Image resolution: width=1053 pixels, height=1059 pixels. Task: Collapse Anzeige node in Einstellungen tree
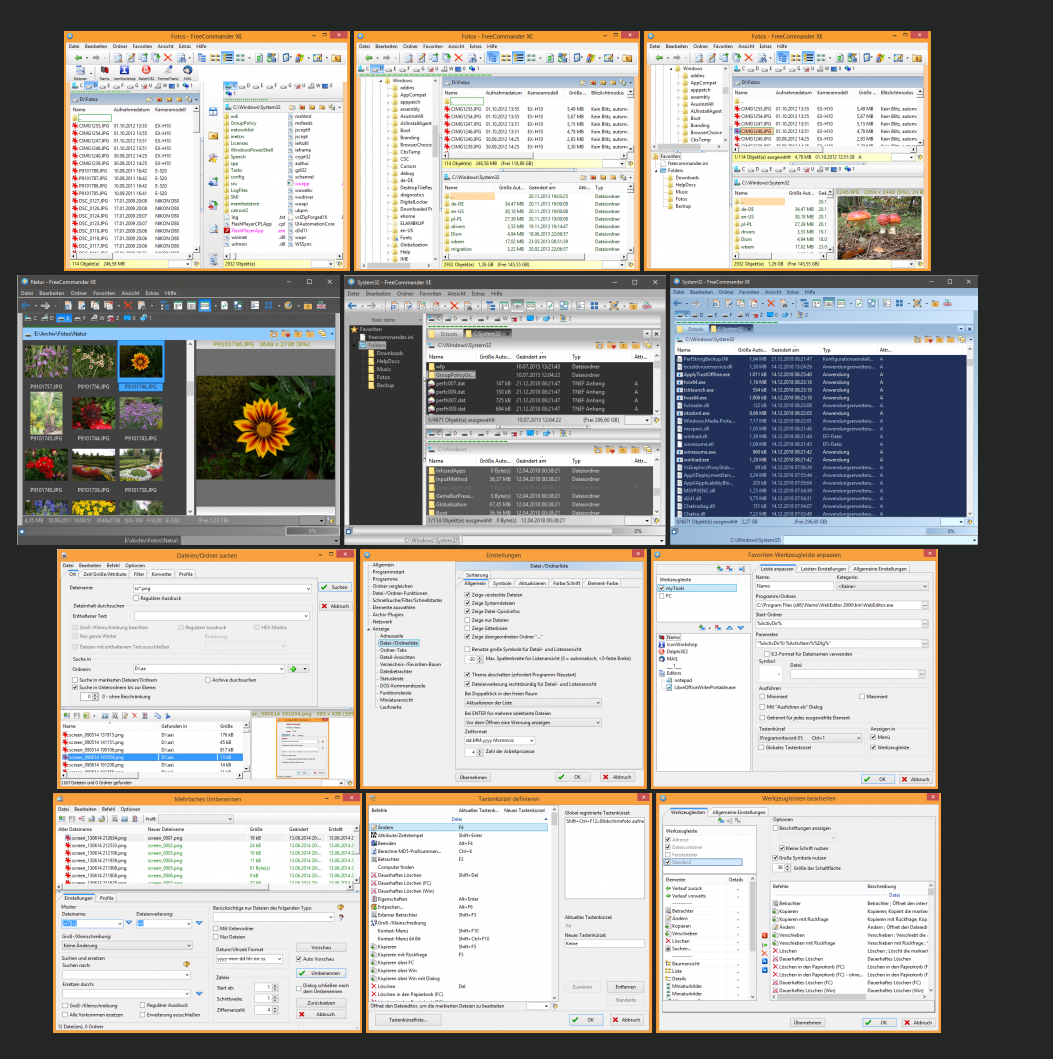[369, 629]
